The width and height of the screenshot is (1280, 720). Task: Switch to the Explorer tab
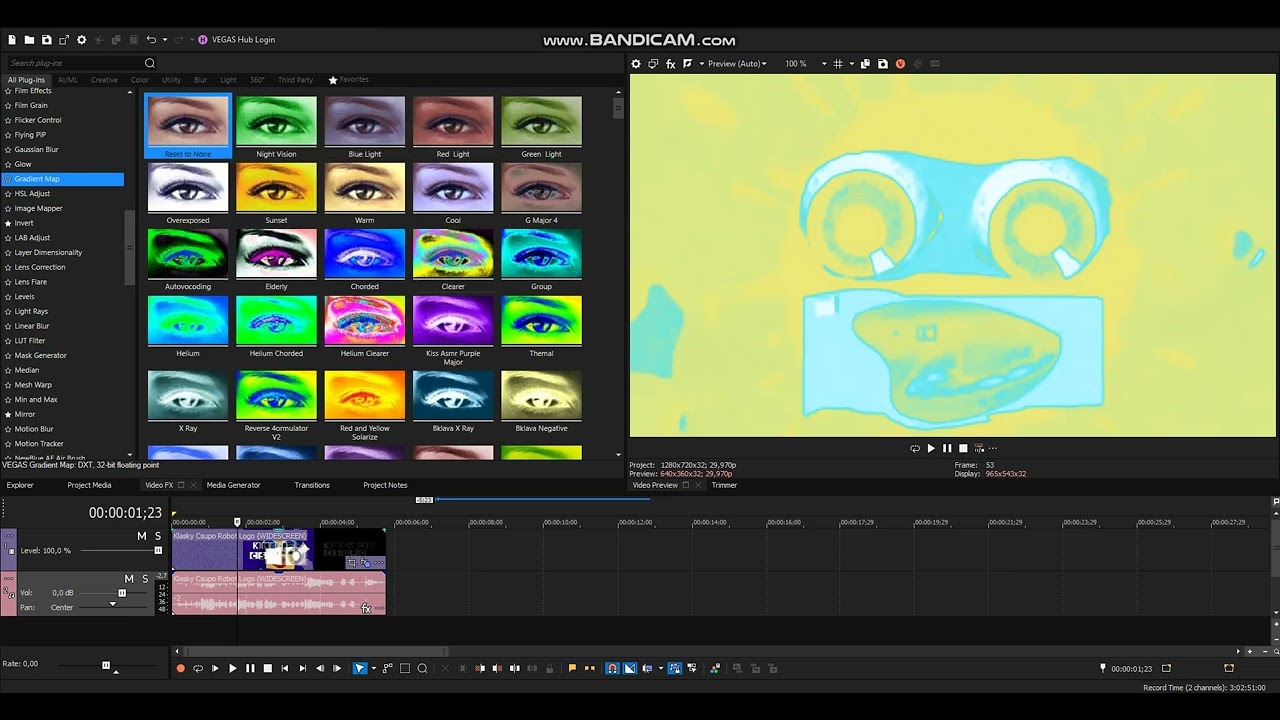tap(20, 485)
